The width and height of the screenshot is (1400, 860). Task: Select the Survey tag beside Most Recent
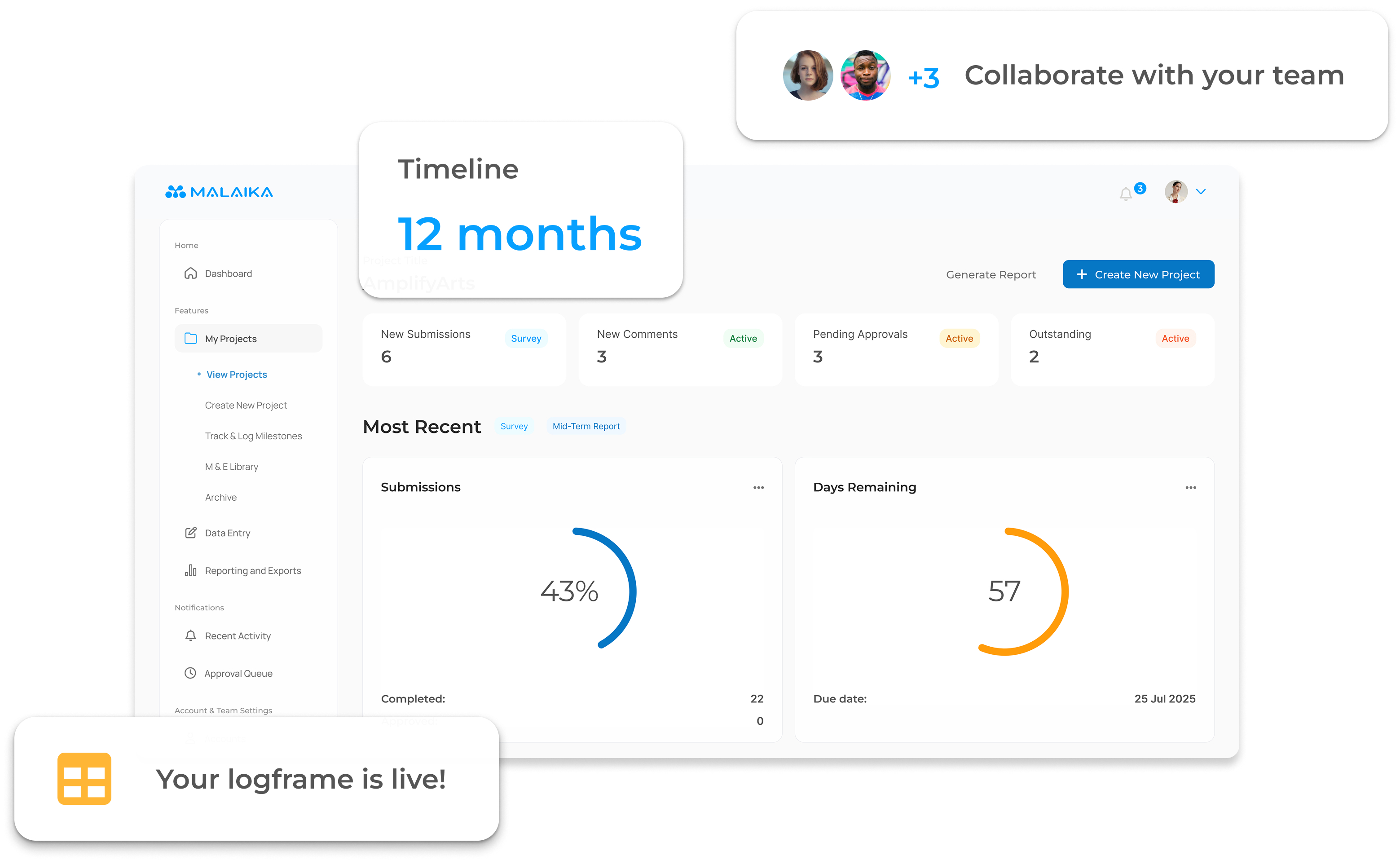pyautogui.click(x=514, y=426)
